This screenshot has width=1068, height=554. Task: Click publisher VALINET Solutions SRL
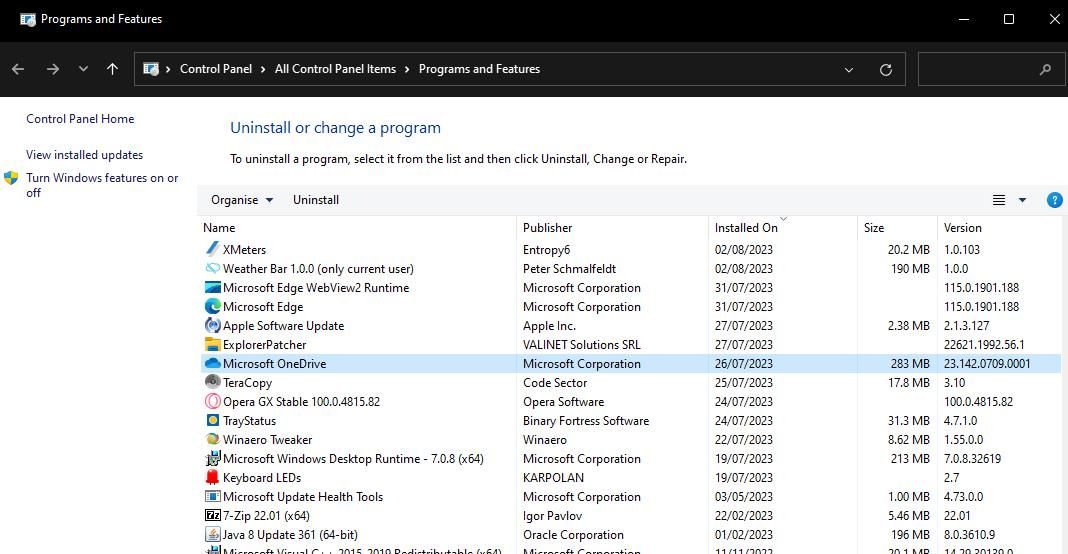pyautogui.click(x=582, y=345)
